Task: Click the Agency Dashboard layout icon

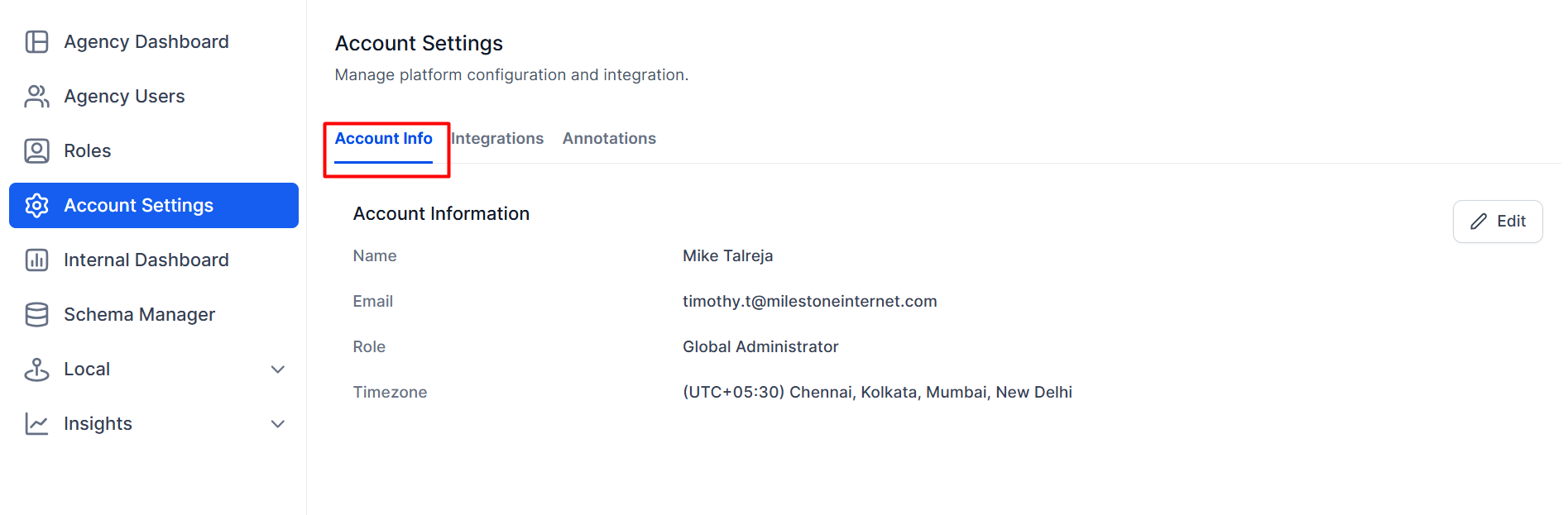Action: tap(36, 41)
